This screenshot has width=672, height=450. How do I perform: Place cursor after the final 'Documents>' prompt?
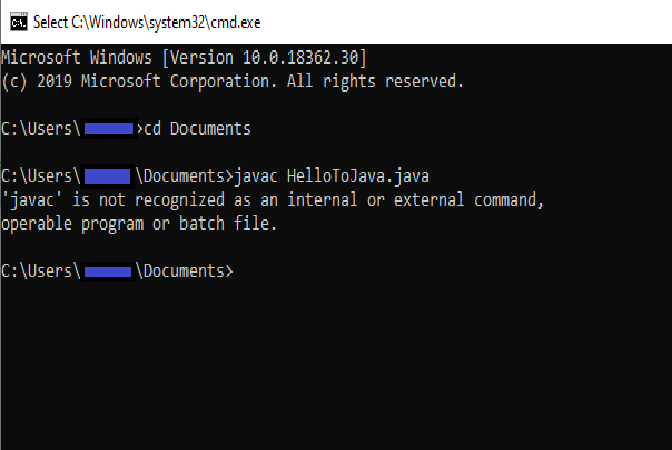coord(237,271)
